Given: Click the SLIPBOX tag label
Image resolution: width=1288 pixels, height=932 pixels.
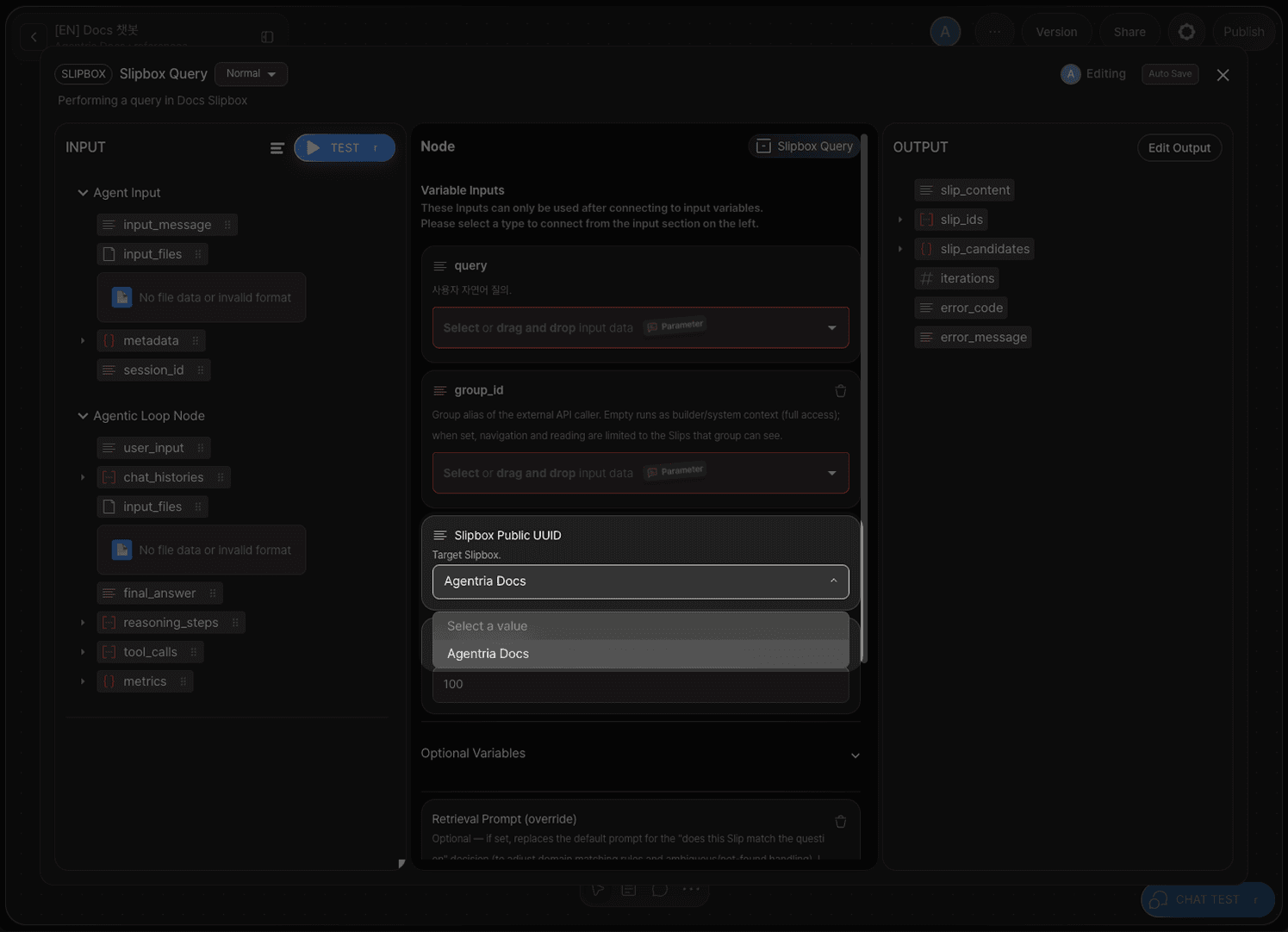Looking at the screenshot, I should point(84,74).
